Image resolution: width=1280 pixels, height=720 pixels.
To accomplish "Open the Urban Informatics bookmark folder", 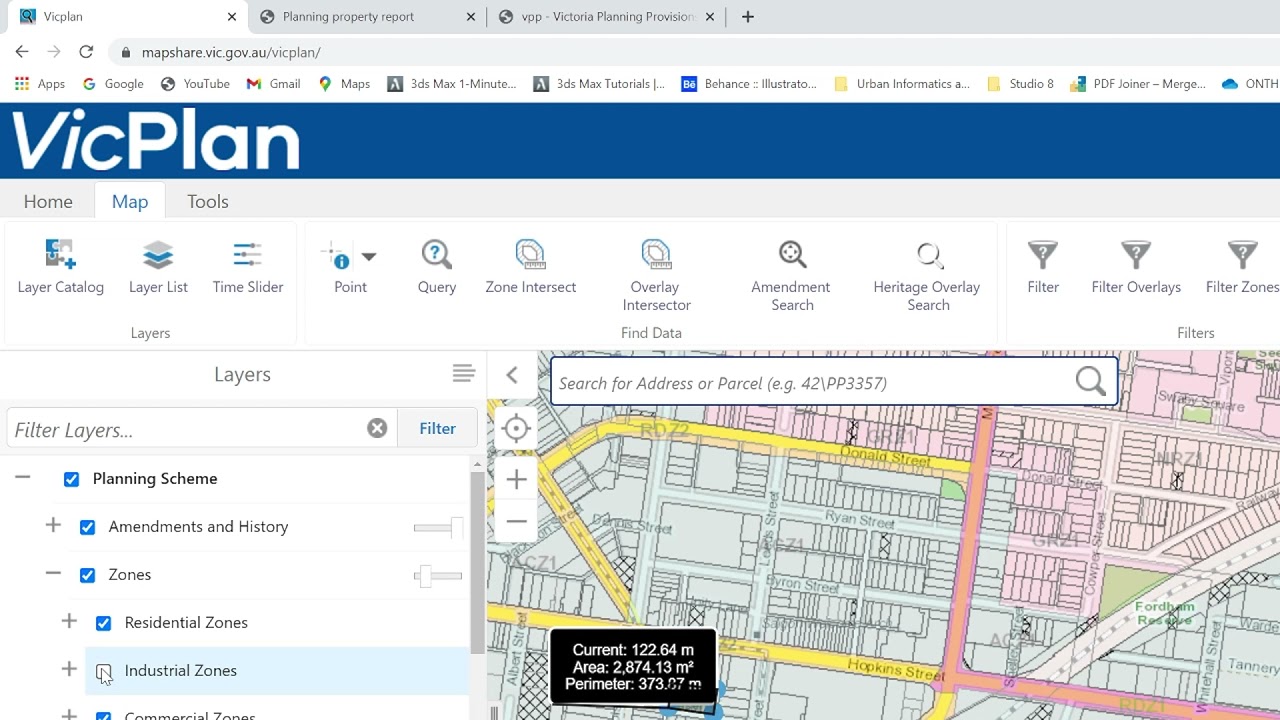I will click(902, 84).
